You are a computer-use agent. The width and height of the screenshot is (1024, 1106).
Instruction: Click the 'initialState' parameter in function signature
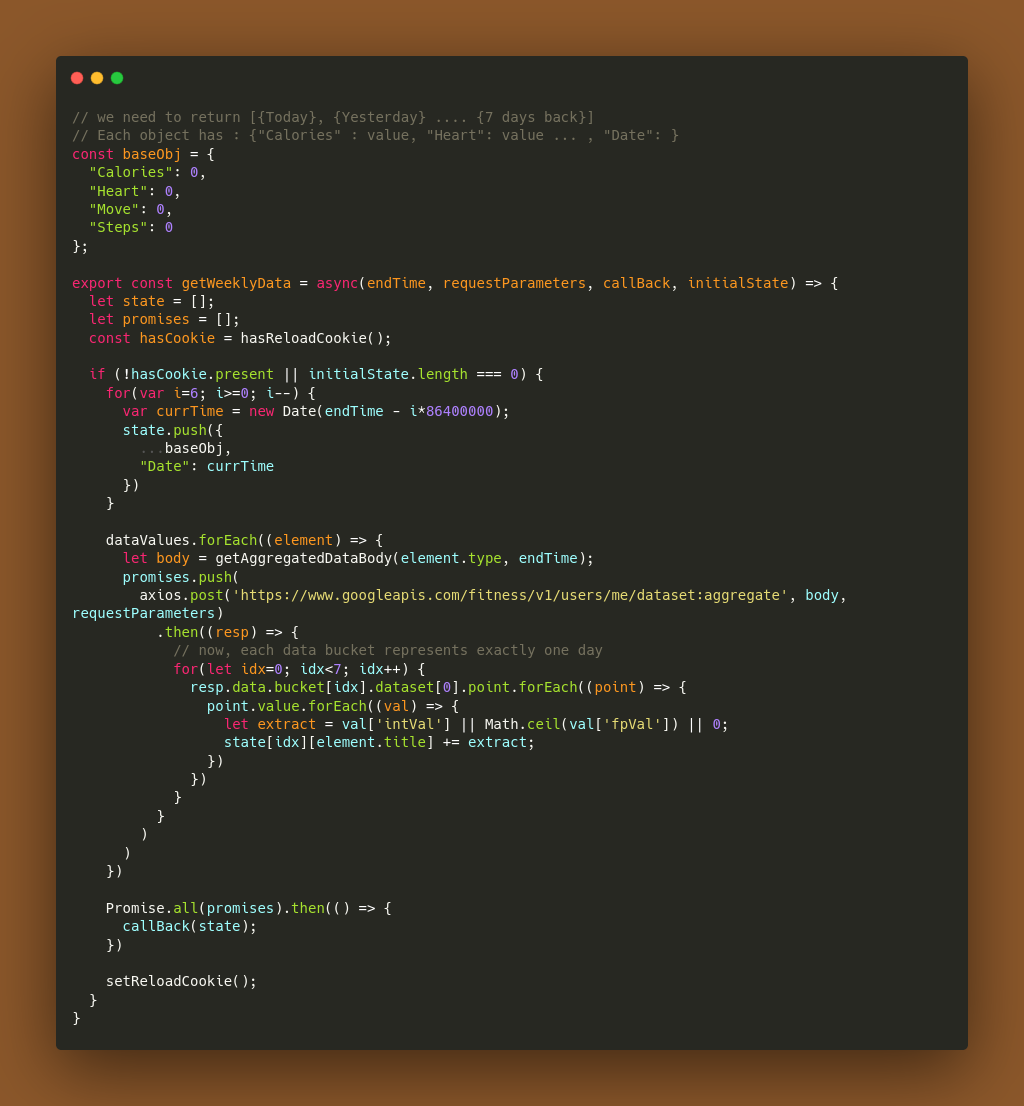[738, 283]
